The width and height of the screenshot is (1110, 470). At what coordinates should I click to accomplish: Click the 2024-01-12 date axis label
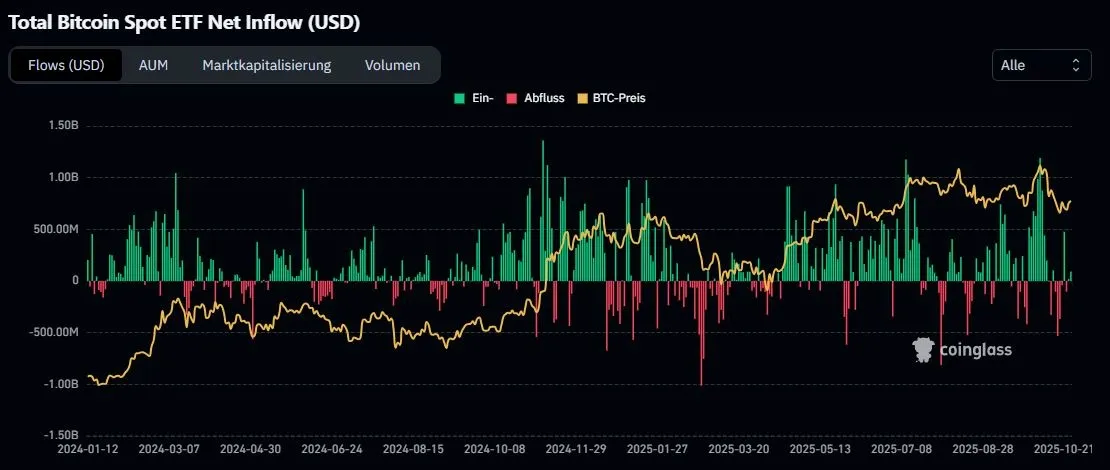pos(88,451)
